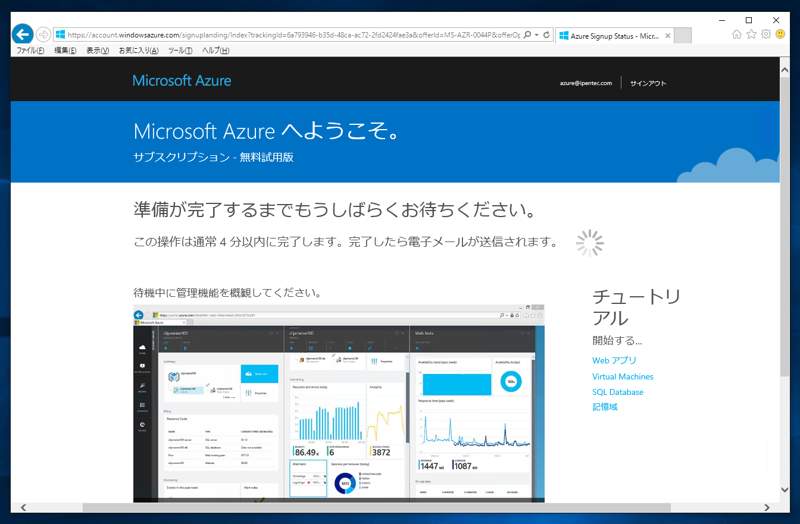Open the 編集(E) menu
This screenshot has width=800, height=524.
[65, 51]
